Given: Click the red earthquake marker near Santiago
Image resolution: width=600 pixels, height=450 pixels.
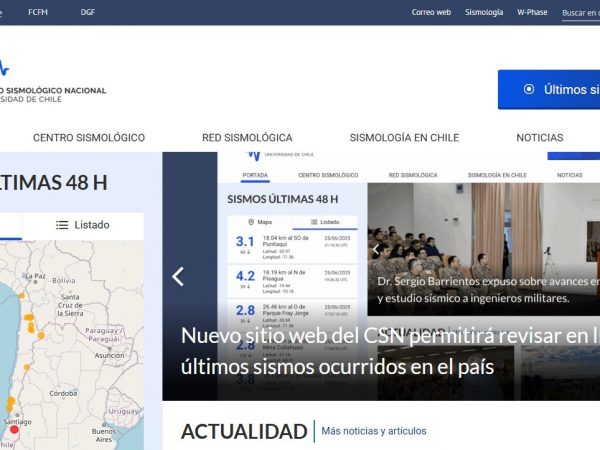Looking at the screenshot, I should [14, 430].
